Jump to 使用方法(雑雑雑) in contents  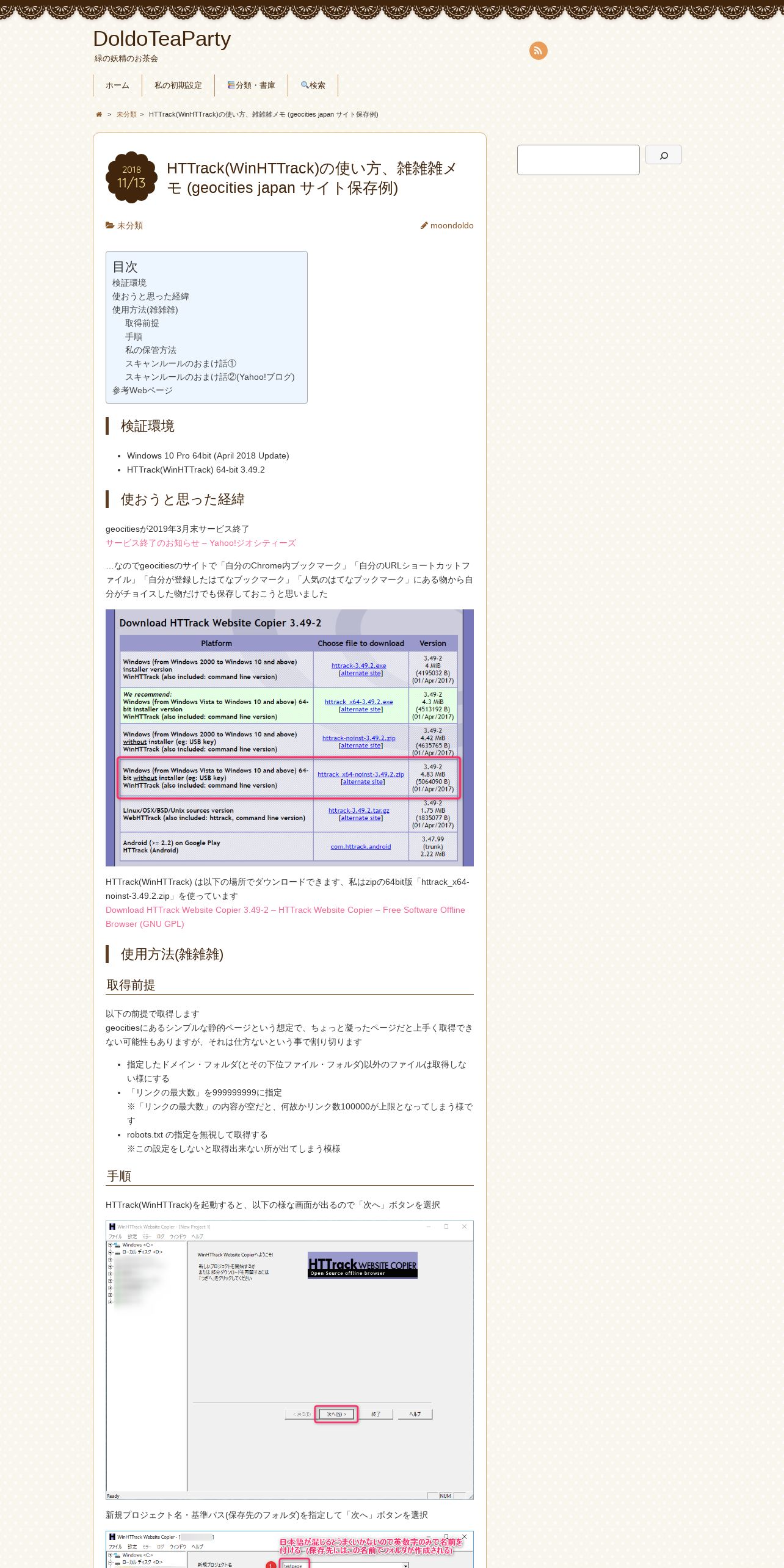coord(145,310)
